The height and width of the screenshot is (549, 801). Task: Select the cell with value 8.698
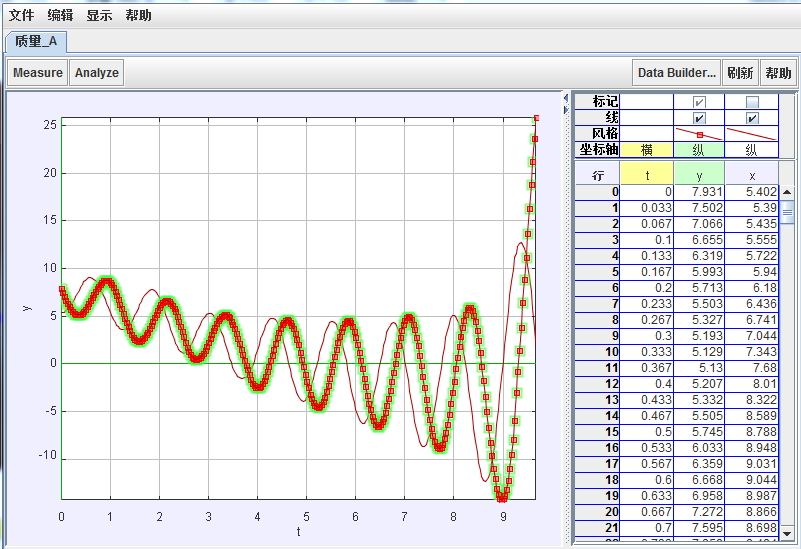coord(752,528)
